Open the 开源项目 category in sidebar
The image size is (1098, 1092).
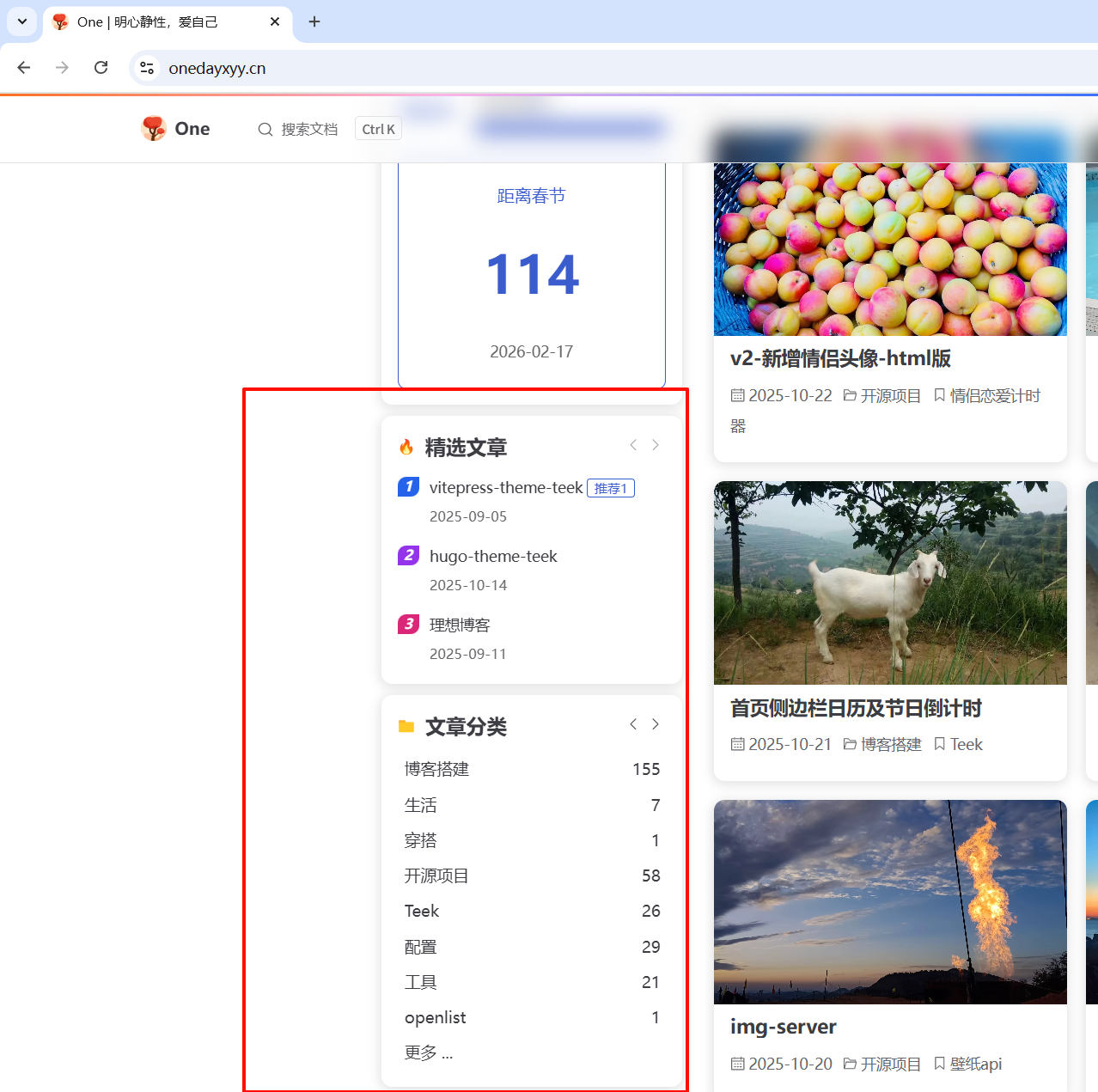436,875
